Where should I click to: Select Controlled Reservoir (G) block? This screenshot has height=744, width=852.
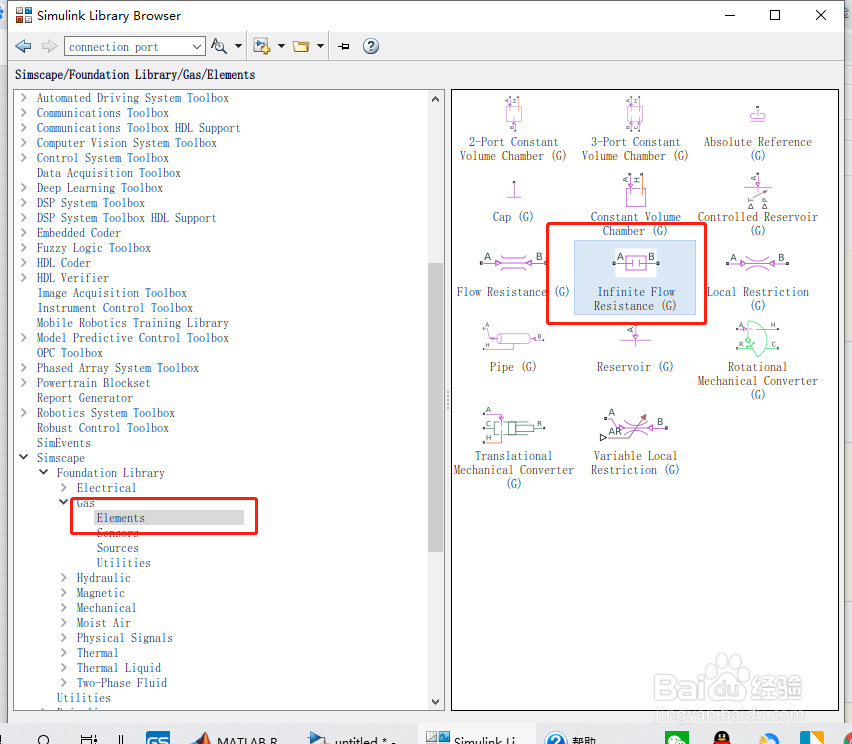[x=757, y=205]
